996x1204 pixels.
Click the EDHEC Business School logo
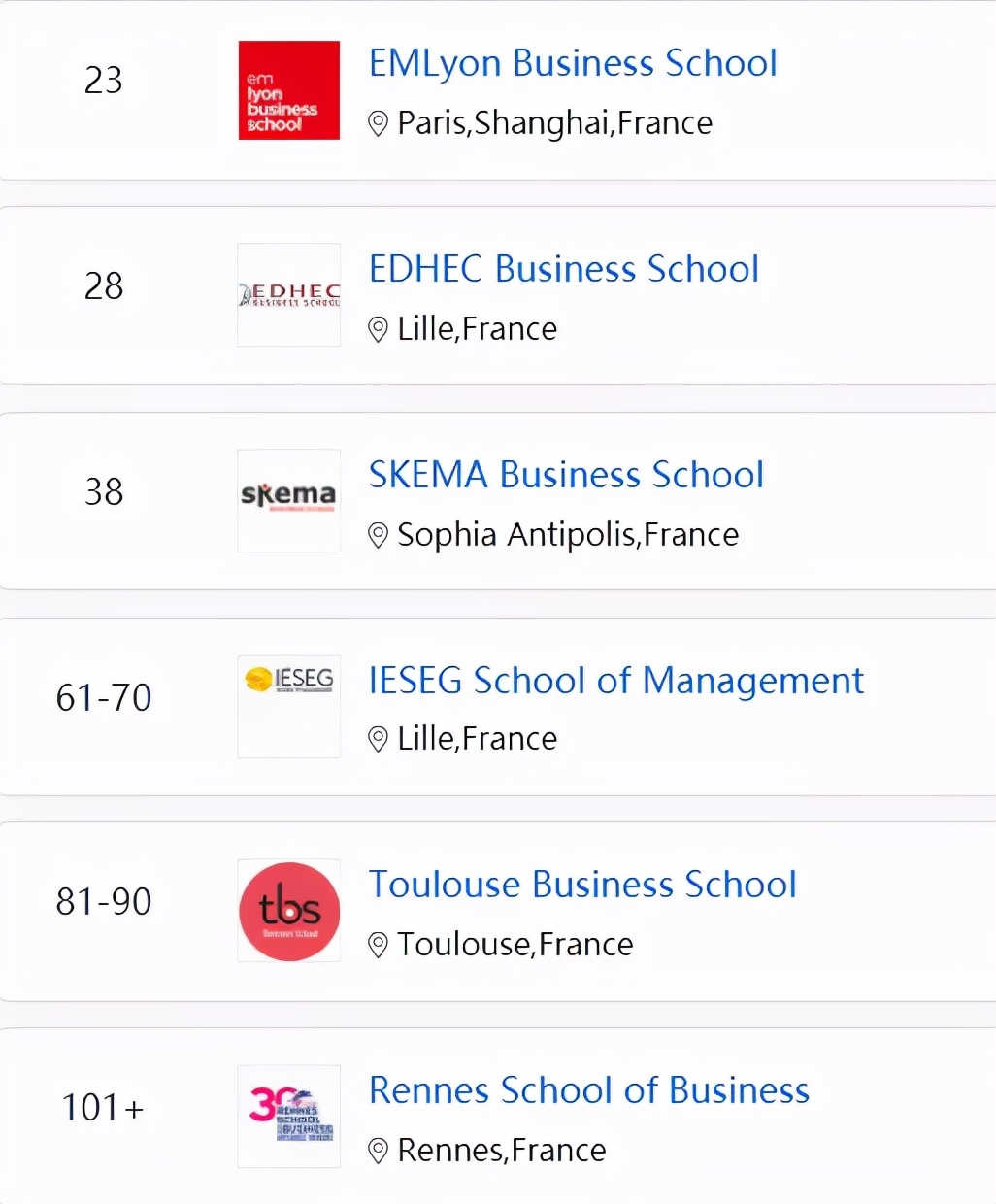pyautogui.click(x=288, y=294)
